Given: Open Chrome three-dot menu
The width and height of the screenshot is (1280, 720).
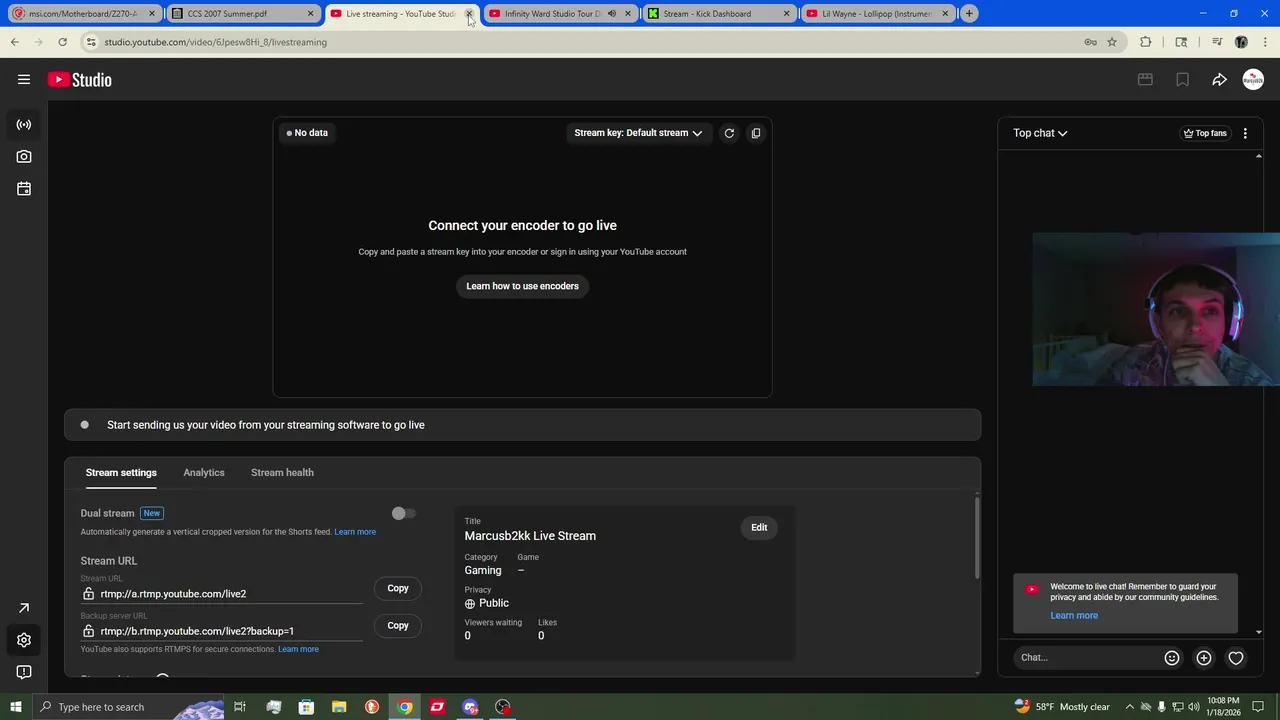Looking at the screenshot, I should point(1264,42).
